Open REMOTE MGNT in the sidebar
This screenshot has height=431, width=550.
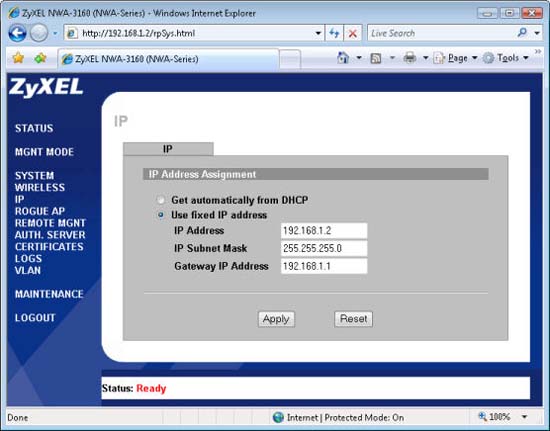pos(50,223)
